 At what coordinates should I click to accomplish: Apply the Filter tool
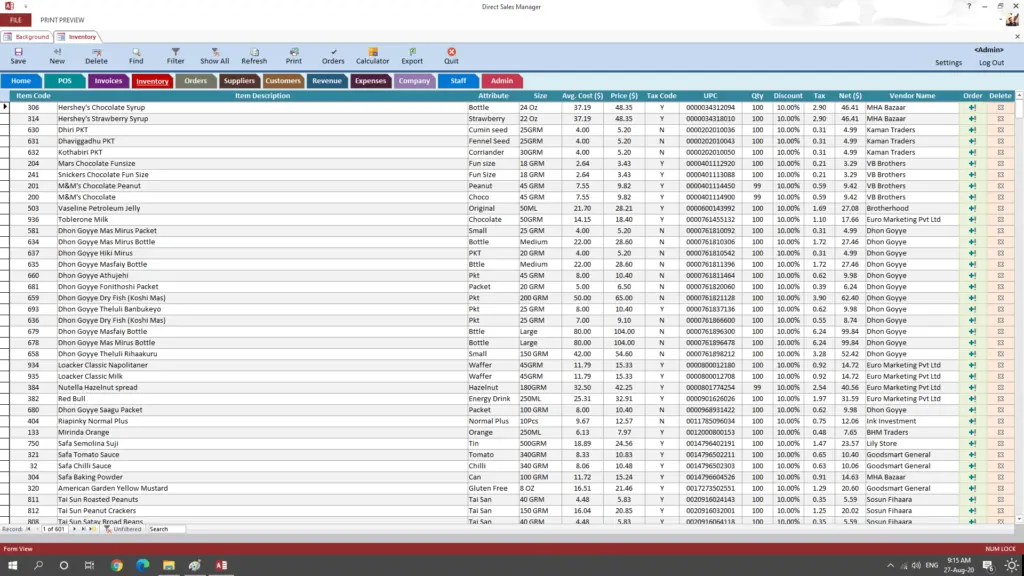click(x=176, y=54)
